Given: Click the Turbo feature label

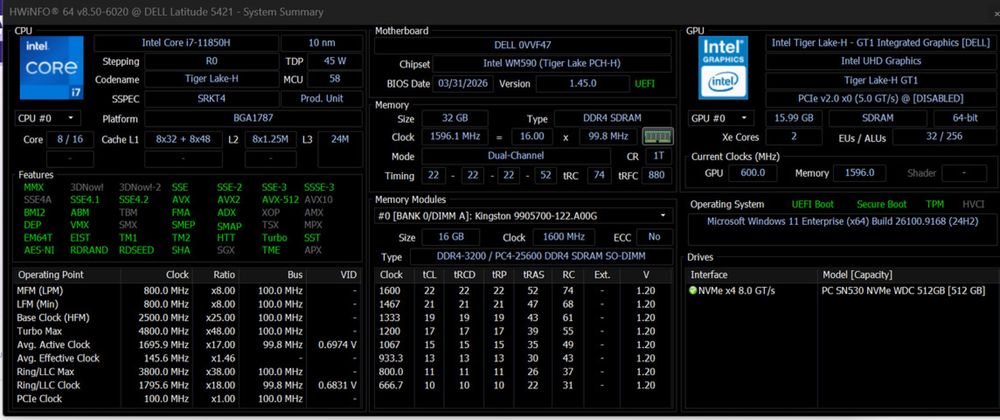Looking at the screenshot, I should coord(274,238).
